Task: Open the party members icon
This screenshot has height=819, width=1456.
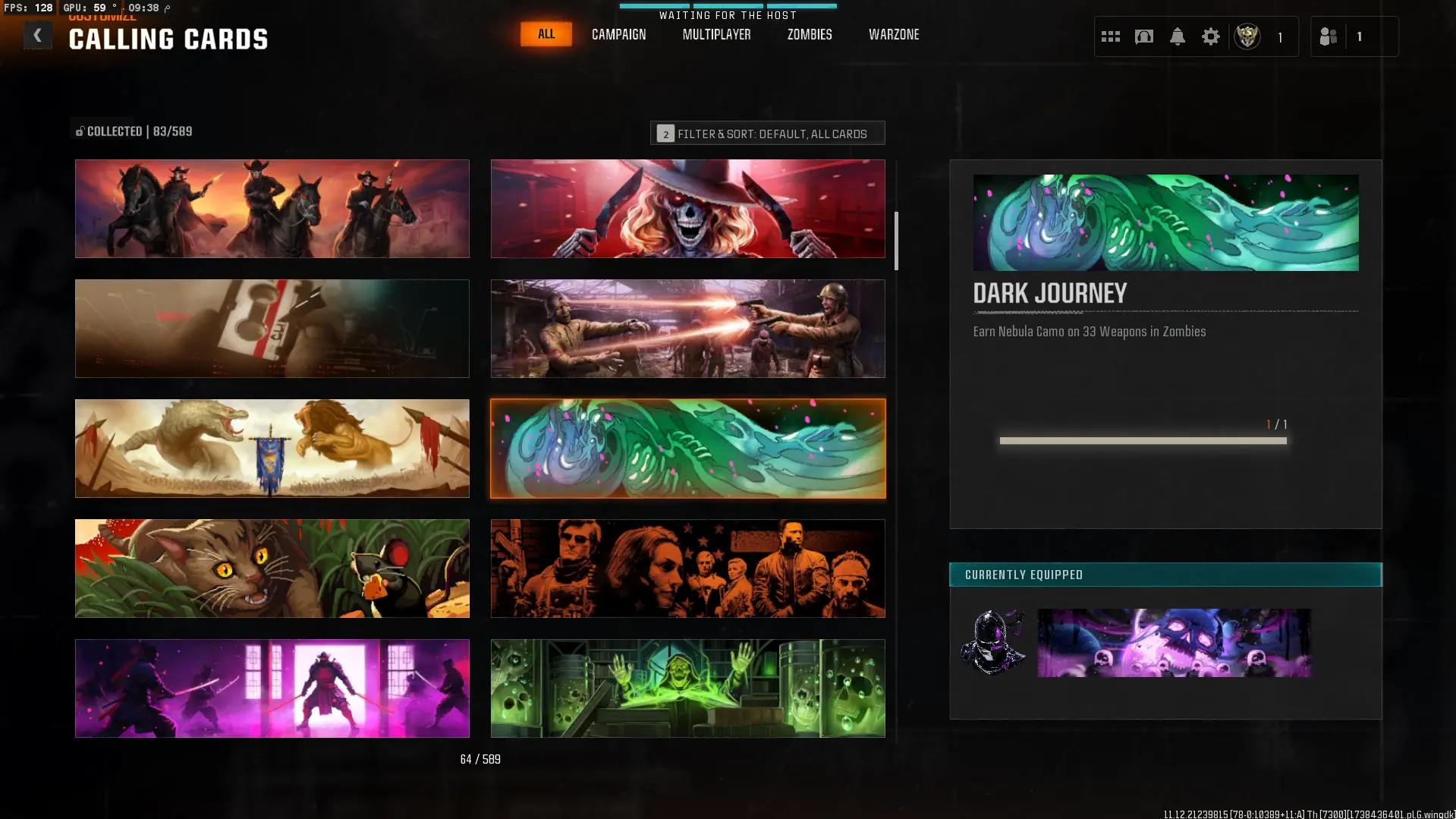Action: [x=1328, y=36]
